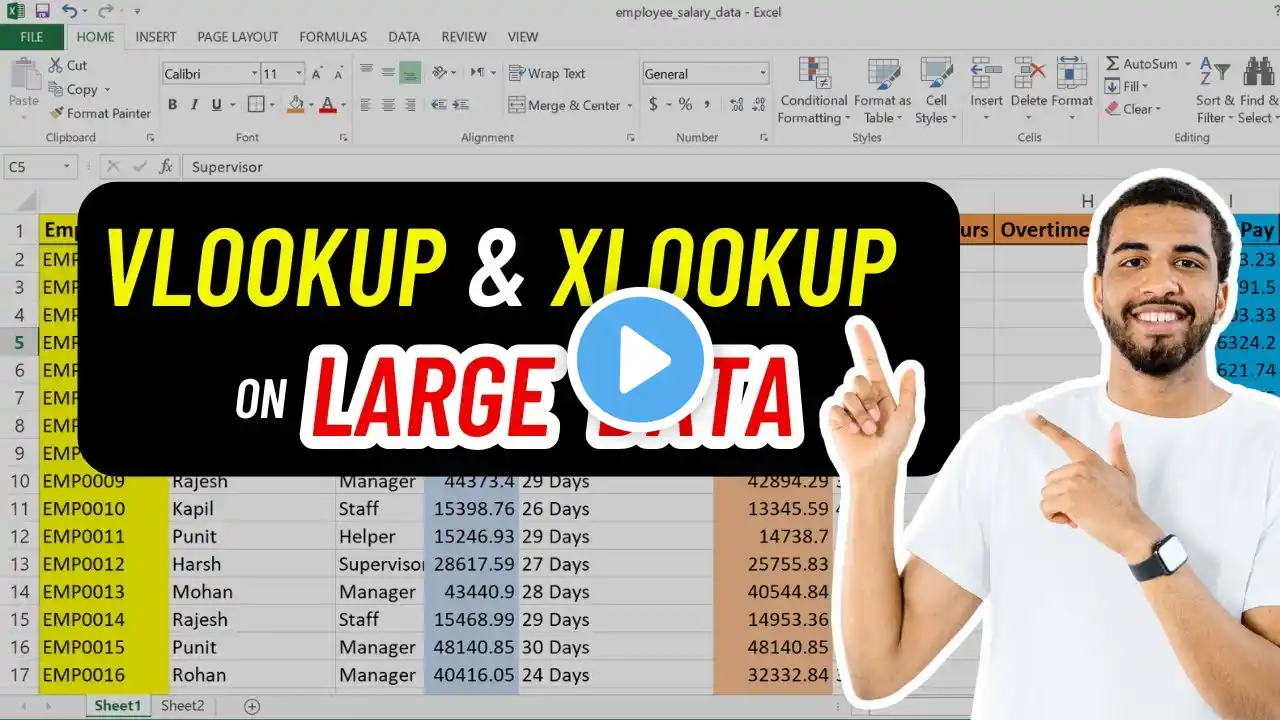Screen dimensions: 1280x720
Task: Click the Center alignment icon
Action: pos(388,104)
